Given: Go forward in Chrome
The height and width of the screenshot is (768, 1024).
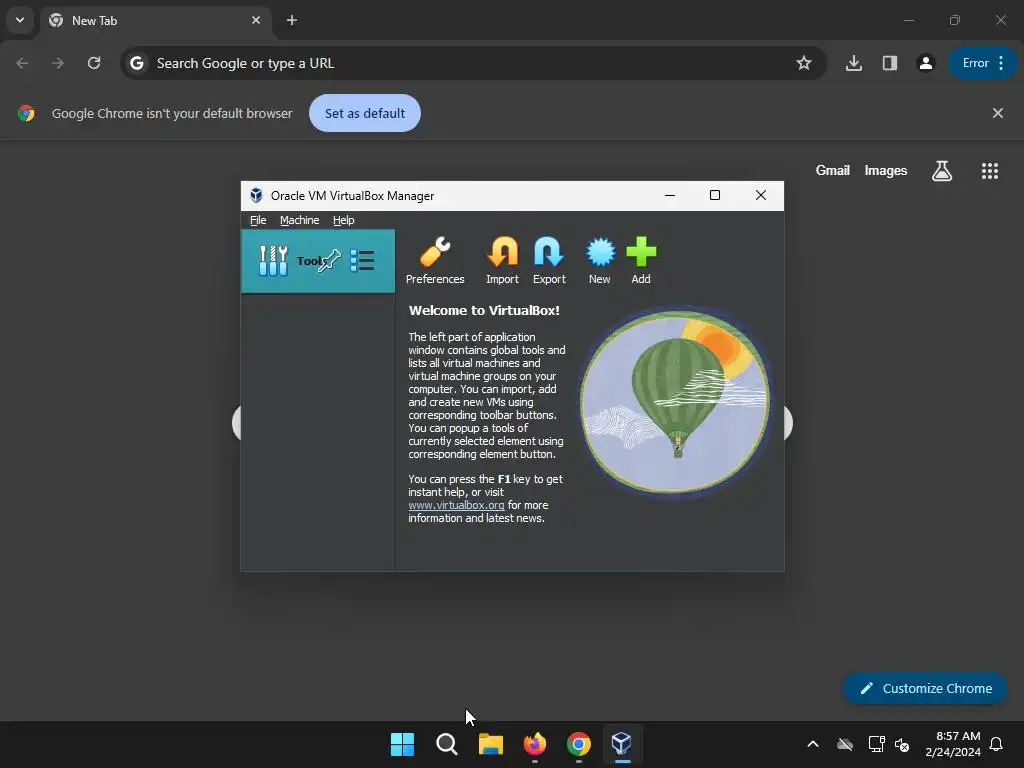Looking at the screenshot, I should (x=58, y=63).
